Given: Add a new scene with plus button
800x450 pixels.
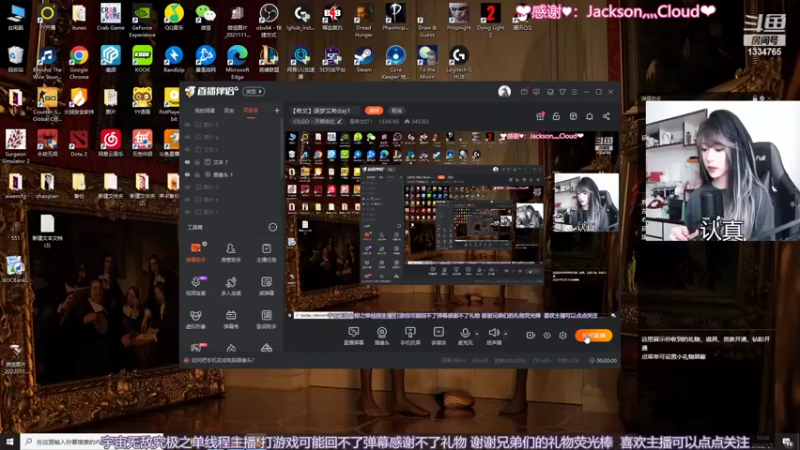Looking at the screenshot, I should [277, 110].
